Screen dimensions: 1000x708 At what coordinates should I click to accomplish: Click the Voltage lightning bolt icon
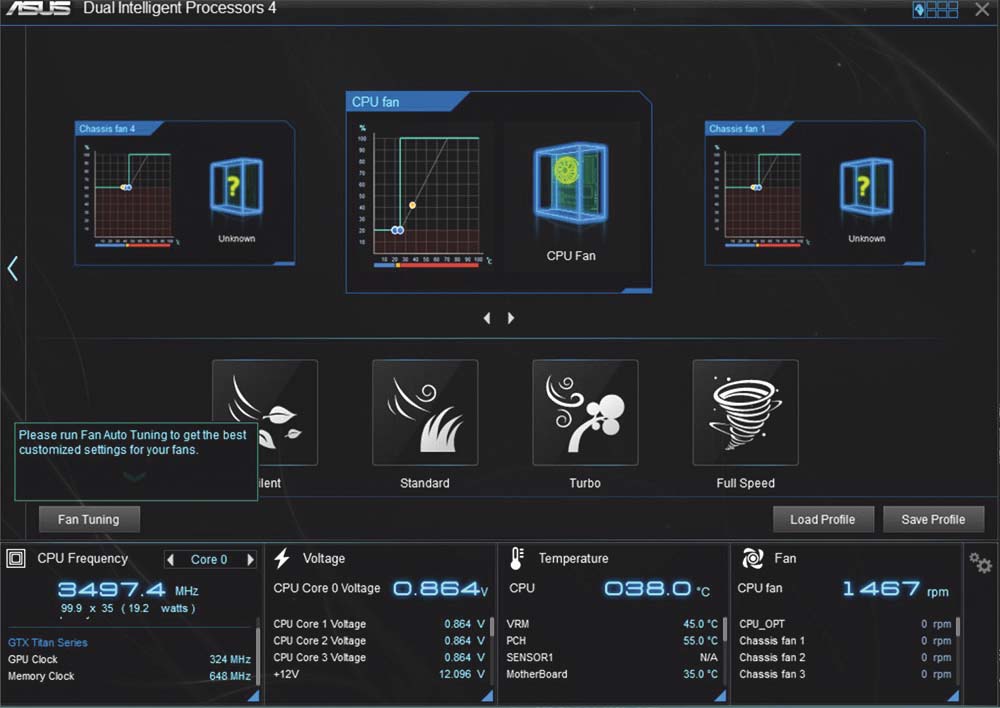pos(282,558)
